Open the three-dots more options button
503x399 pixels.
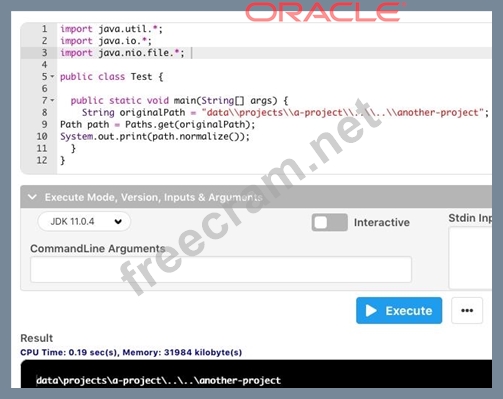pyautogui.click(x=467, y=310)
